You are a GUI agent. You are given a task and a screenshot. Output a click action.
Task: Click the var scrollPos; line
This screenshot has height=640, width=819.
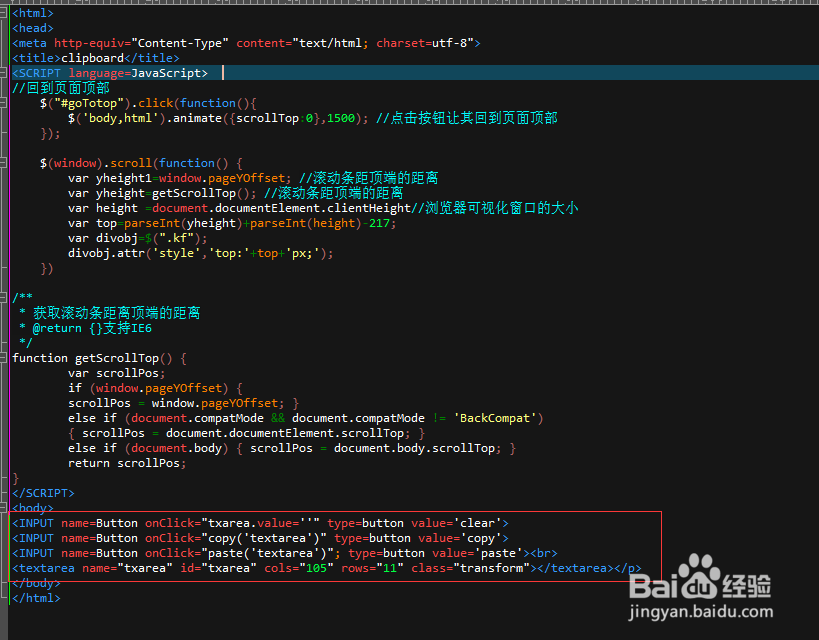(116, 373)
